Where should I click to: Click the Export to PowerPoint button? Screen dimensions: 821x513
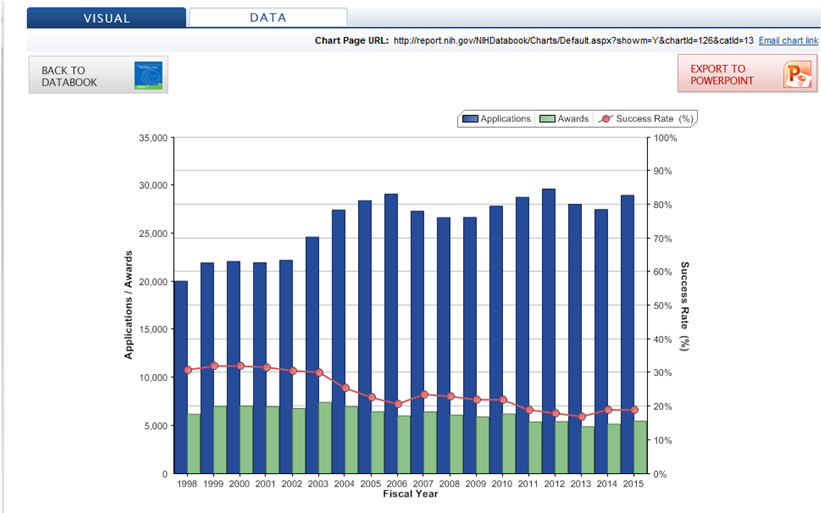click(746, 75)
